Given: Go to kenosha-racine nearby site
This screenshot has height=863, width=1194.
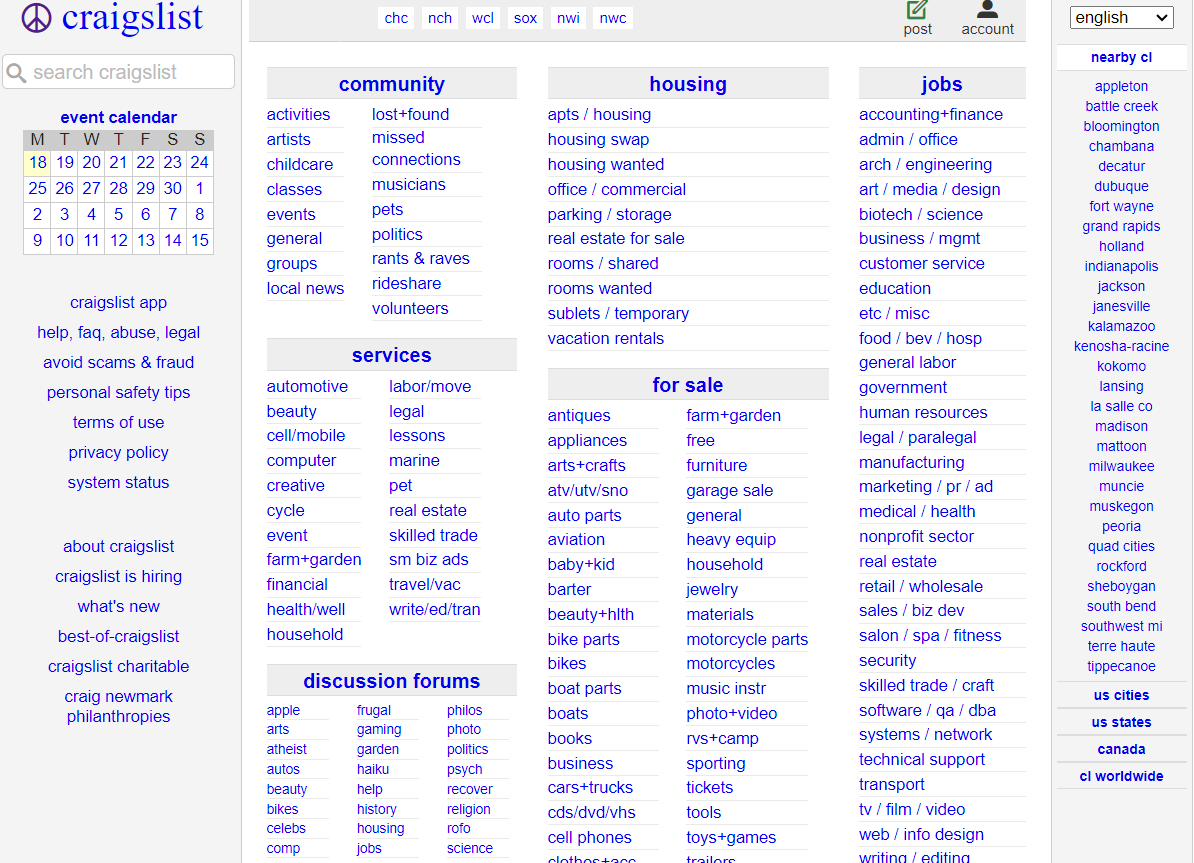Looking at the screenshot, I should tap(1121, 346).
